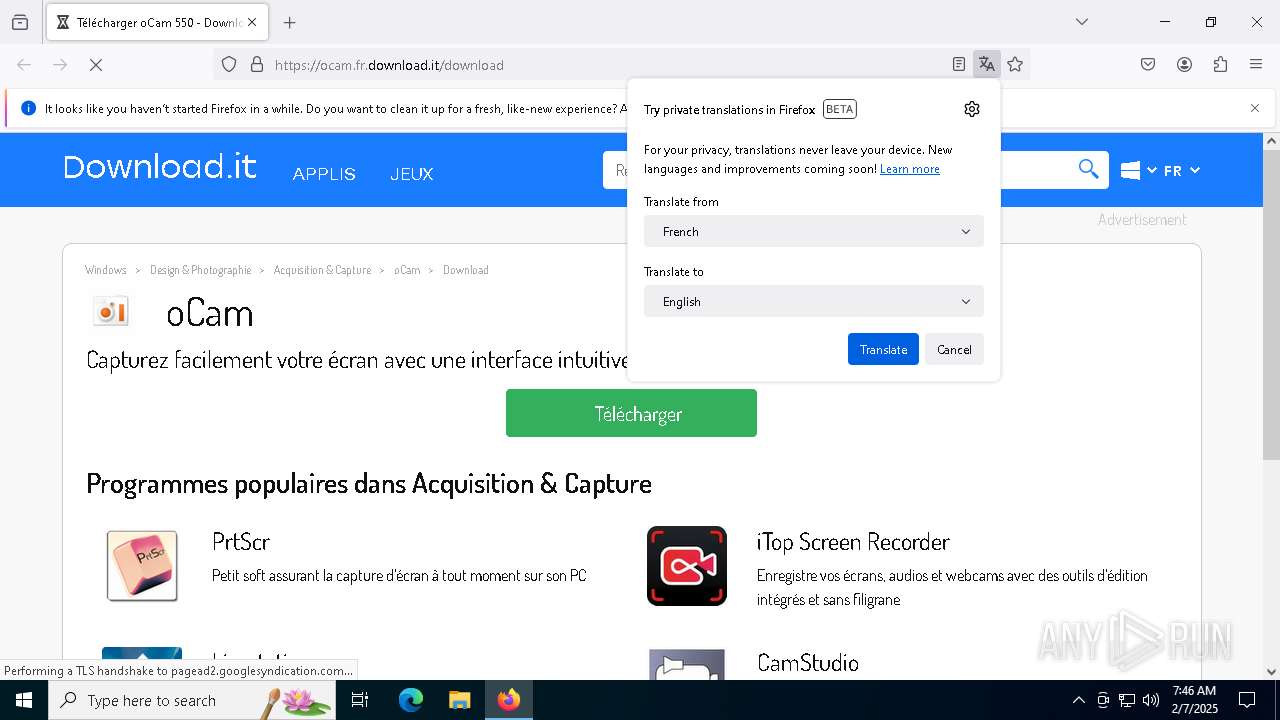The image size is (1280, 720).
Task: Go to Acquisition & Capture breadcrumb
Action: (x=322, y=270)
